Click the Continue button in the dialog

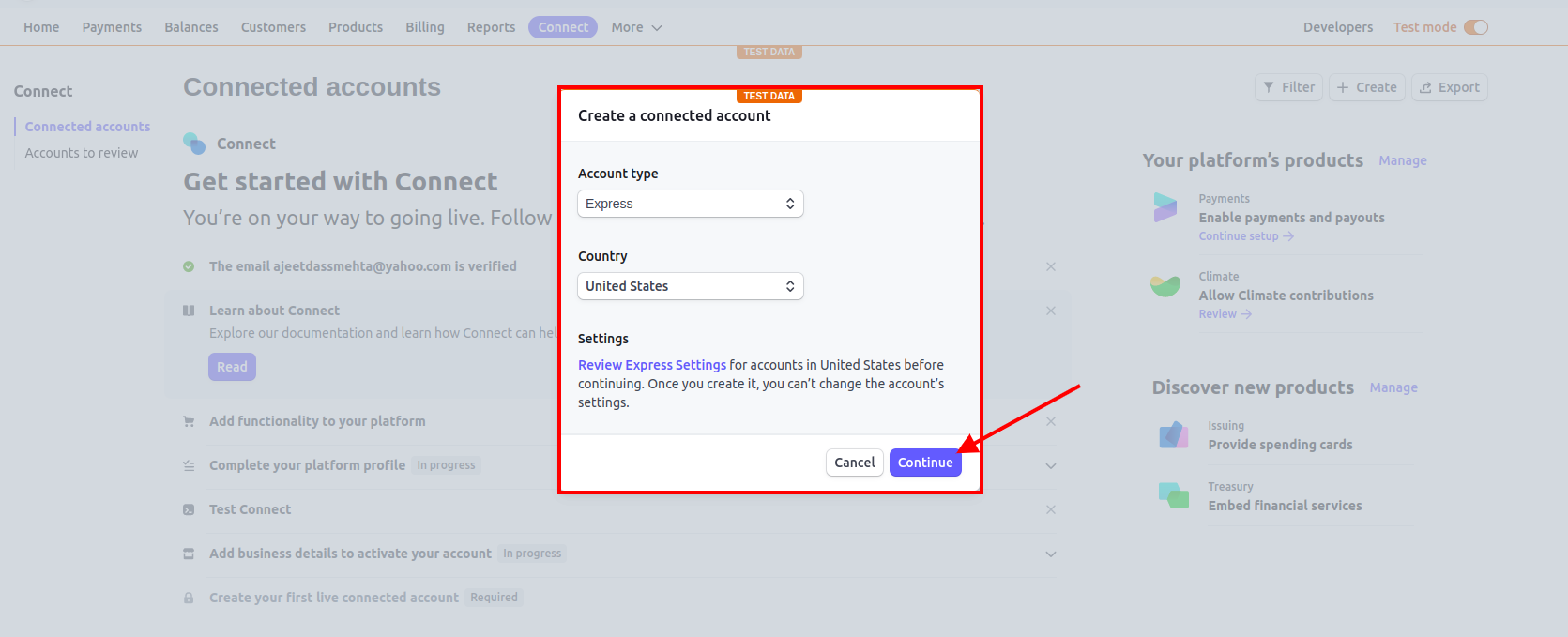pyautogui.click(x=924, y=463)
